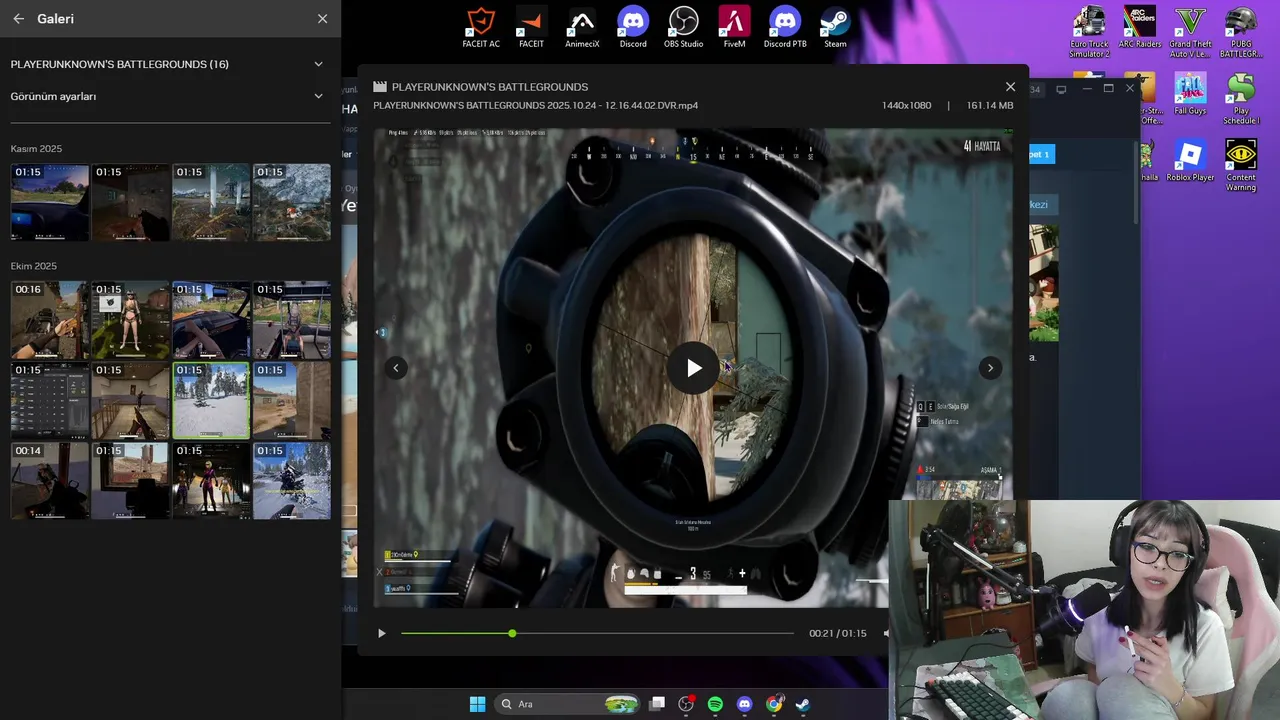Click taskbar Ara search box
1280x720 pixels.
pyautogui.click(x=568, y=704)
